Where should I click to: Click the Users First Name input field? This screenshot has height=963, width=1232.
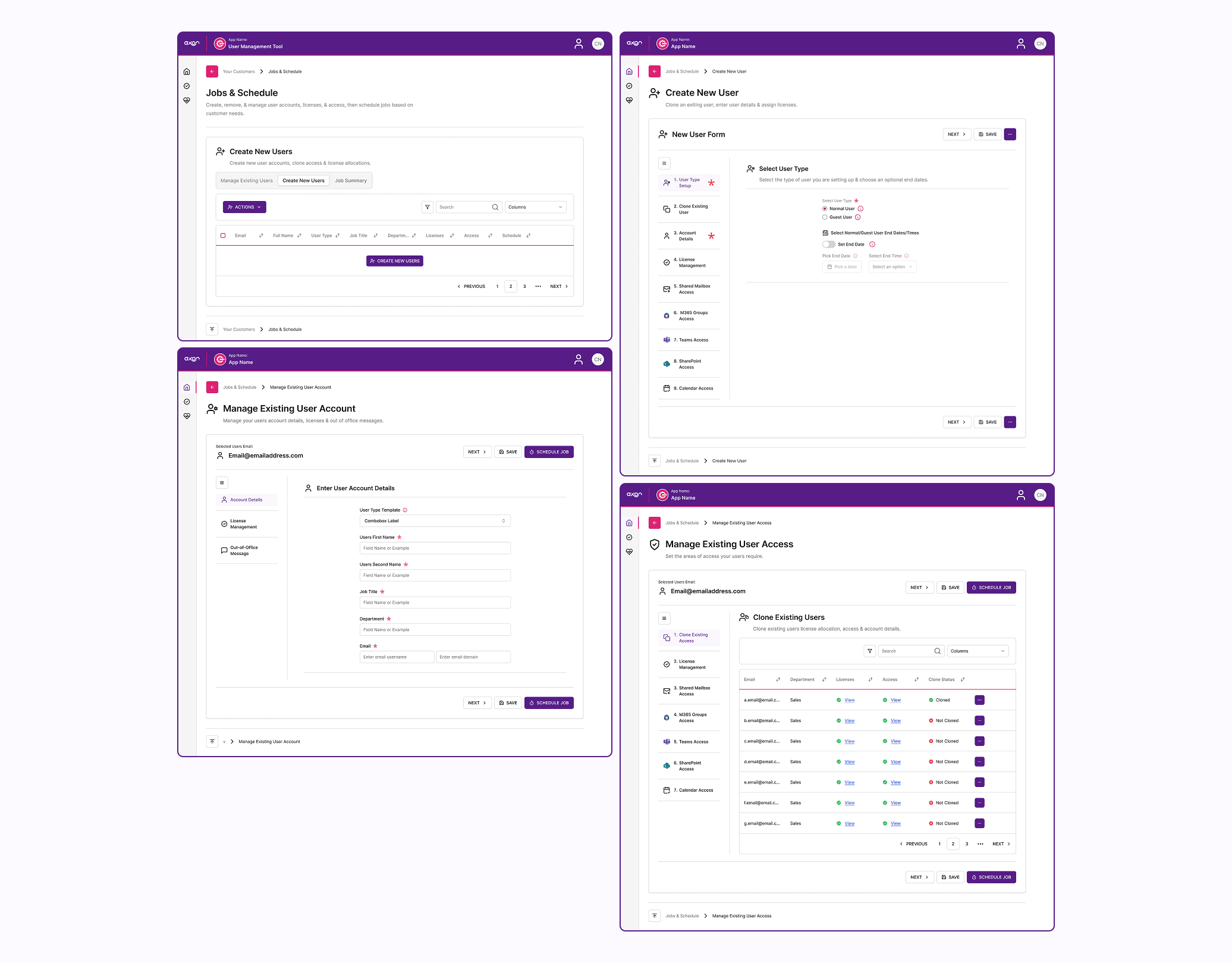click(435, 548)
